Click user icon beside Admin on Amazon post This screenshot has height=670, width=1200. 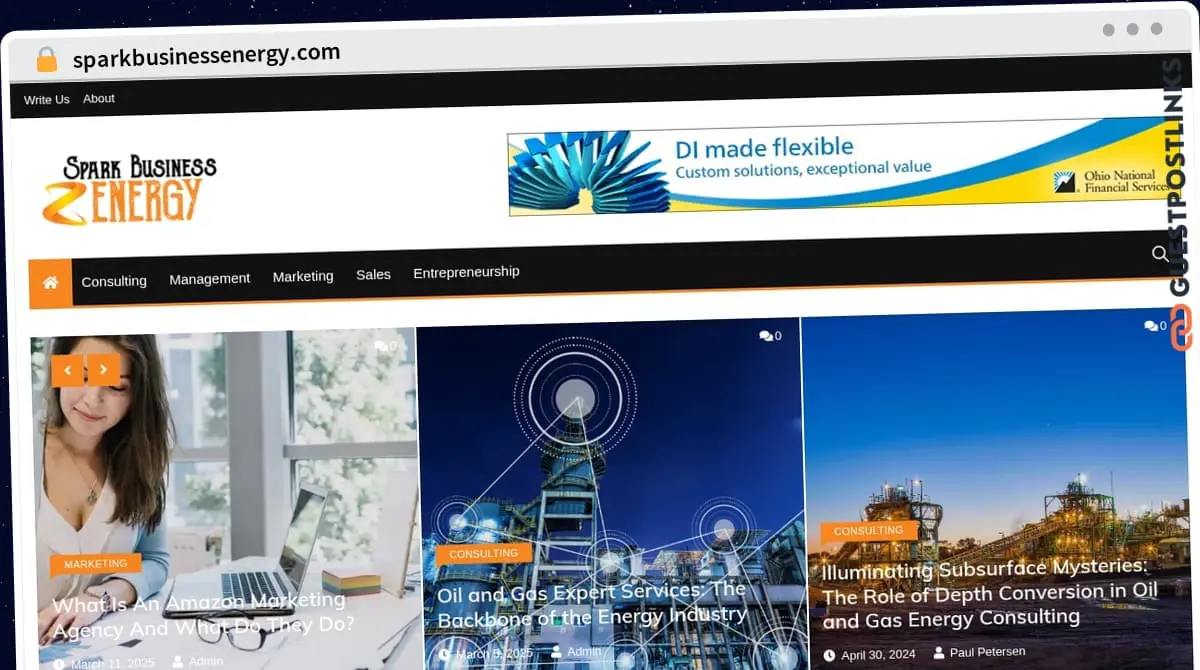coord(177,661)
